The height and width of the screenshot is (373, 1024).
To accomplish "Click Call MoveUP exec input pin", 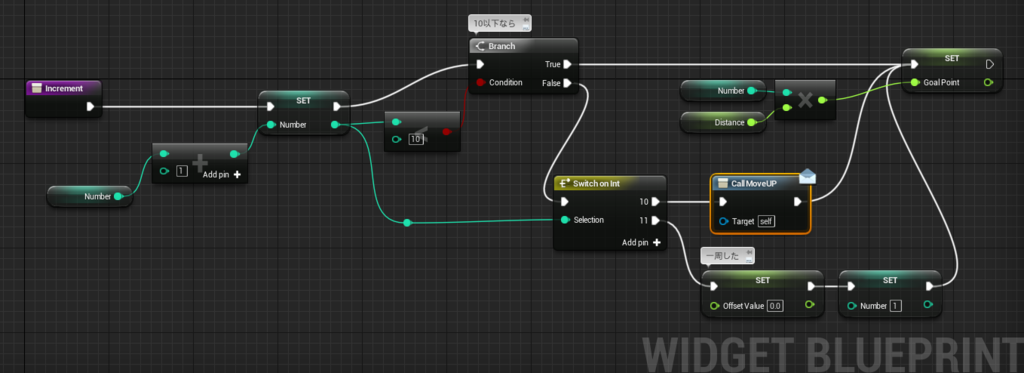I will pyautogui.click(x=722, y=202).
